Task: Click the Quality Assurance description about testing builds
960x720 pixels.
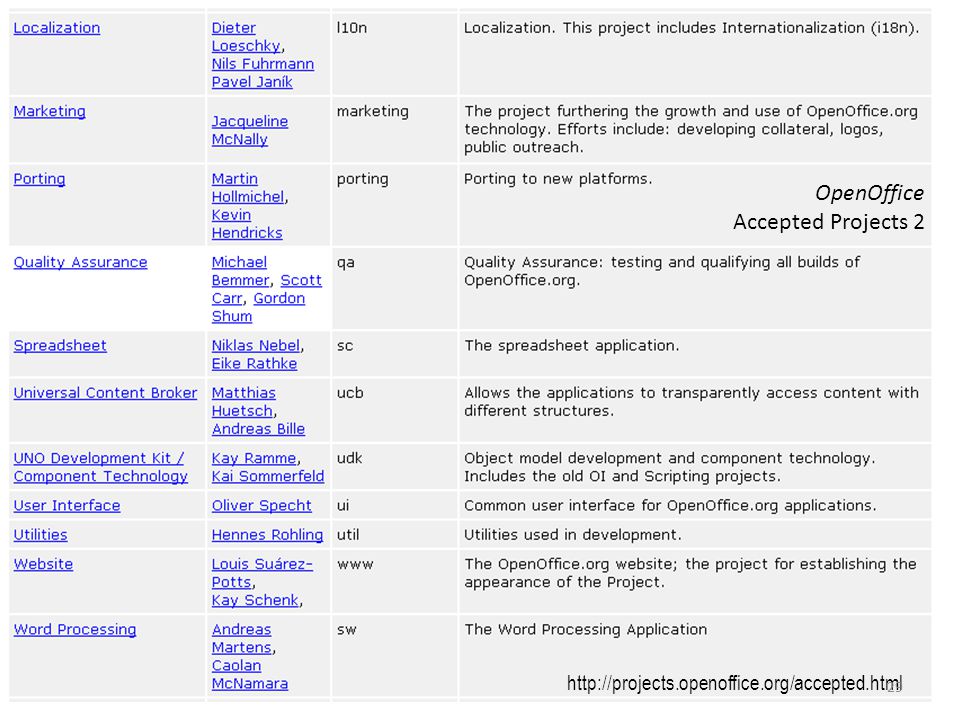Action: (x=662, y=271)
